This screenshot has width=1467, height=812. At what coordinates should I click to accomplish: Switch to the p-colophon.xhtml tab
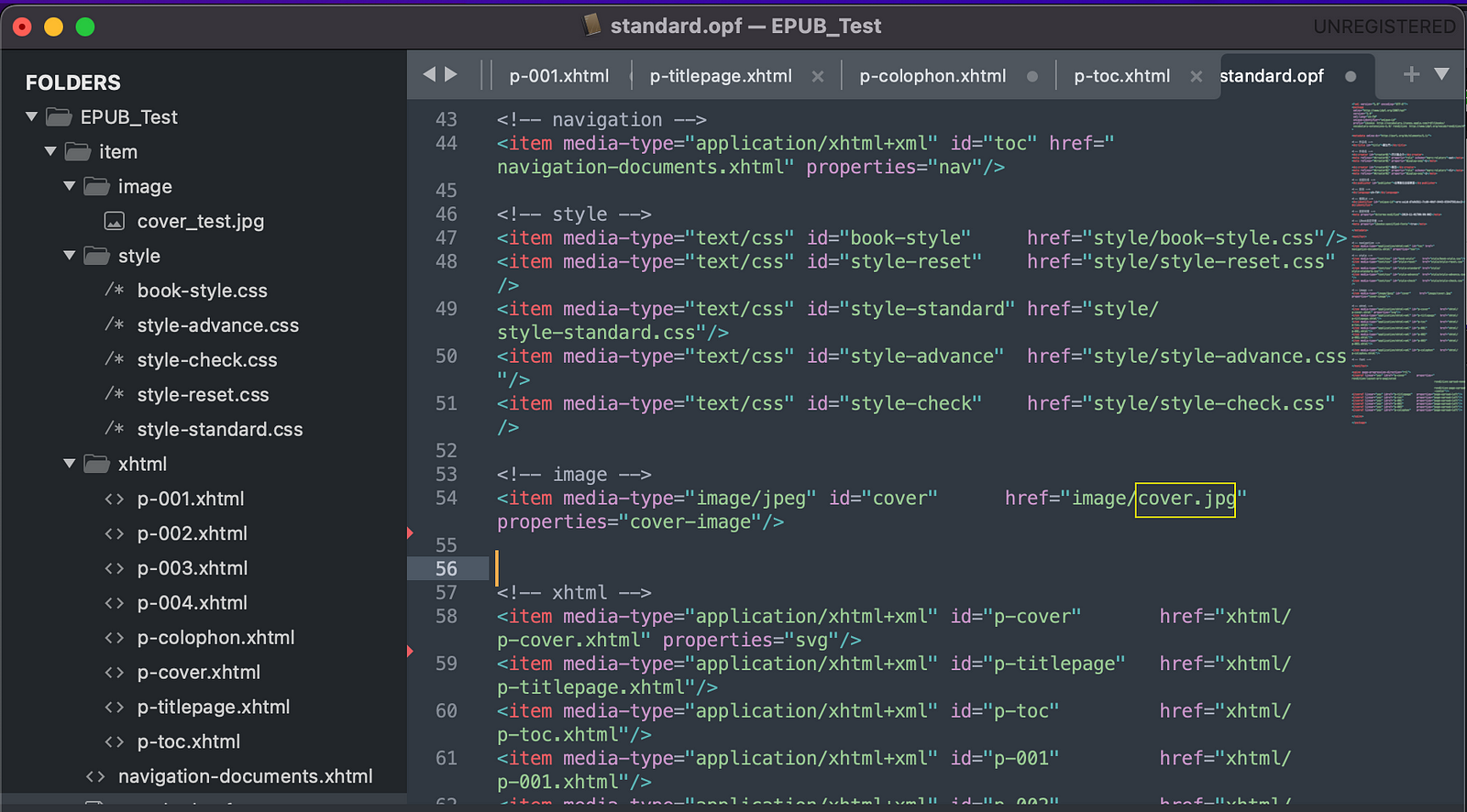pos(932,76)
